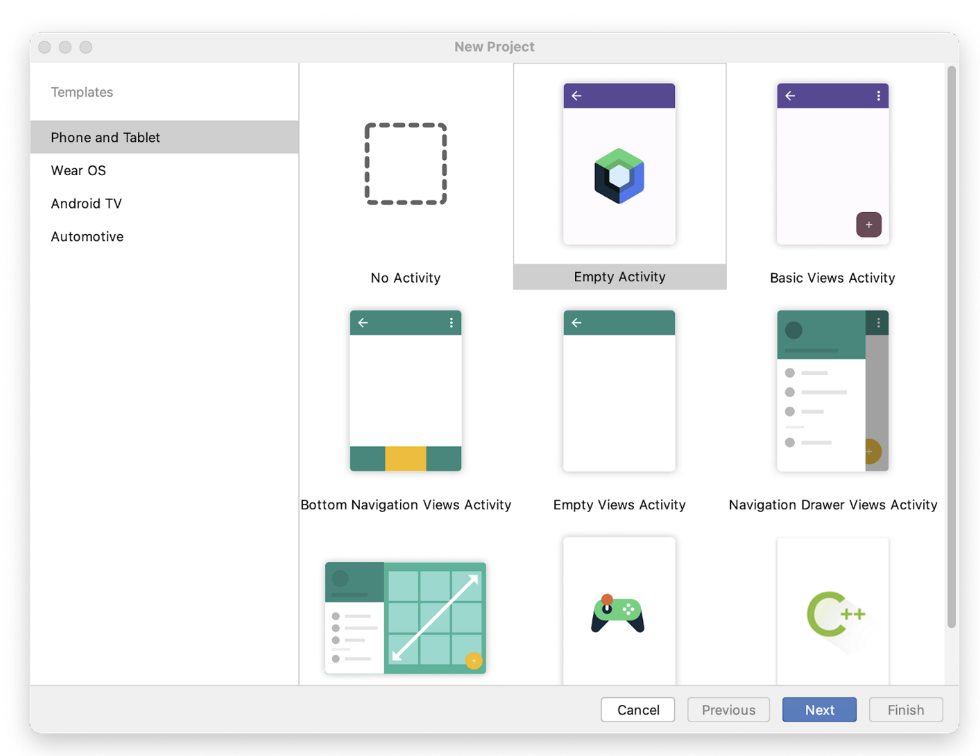Click the 'No Activity' label
This screenshot has height=756, width=980.
click(x=406, y=278)
